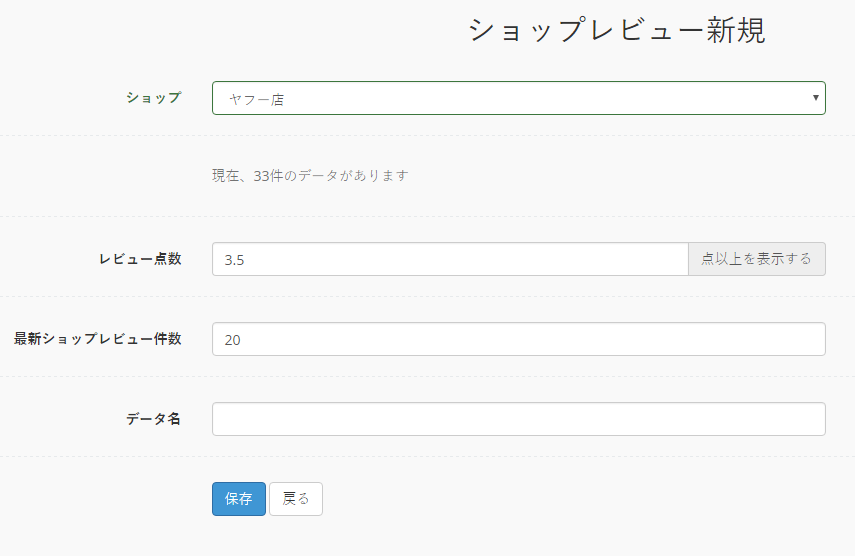855x556 pixels.
Task: Open the ショップ dropdown showing ヤフー店
Action: tap(519, 98)
